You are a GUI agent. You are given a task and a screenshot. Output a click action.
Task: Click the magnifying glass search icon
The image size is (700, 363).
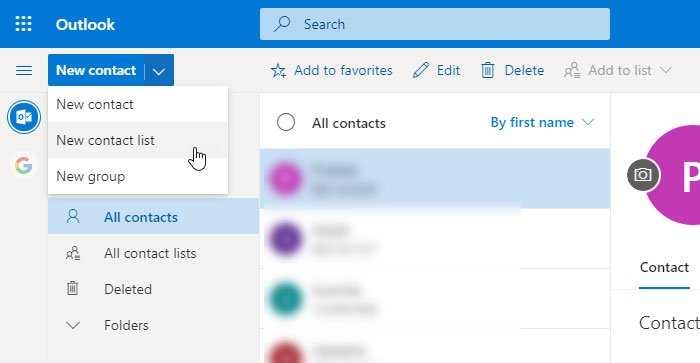click(x=282, y=24)
